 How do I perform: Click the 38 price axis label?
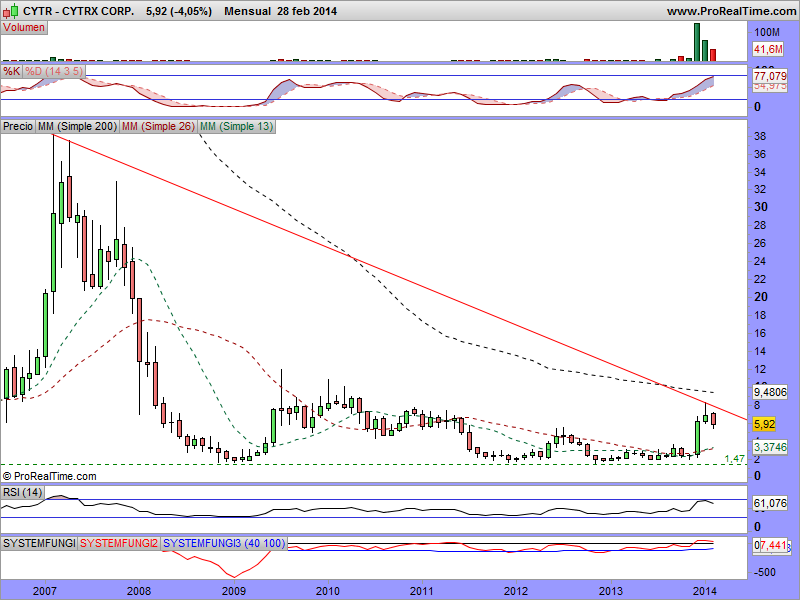coord(760,136)
